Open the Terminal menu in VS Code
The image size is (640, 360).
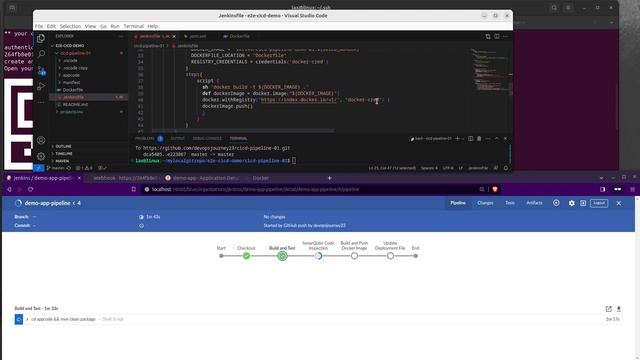[133, 26]
